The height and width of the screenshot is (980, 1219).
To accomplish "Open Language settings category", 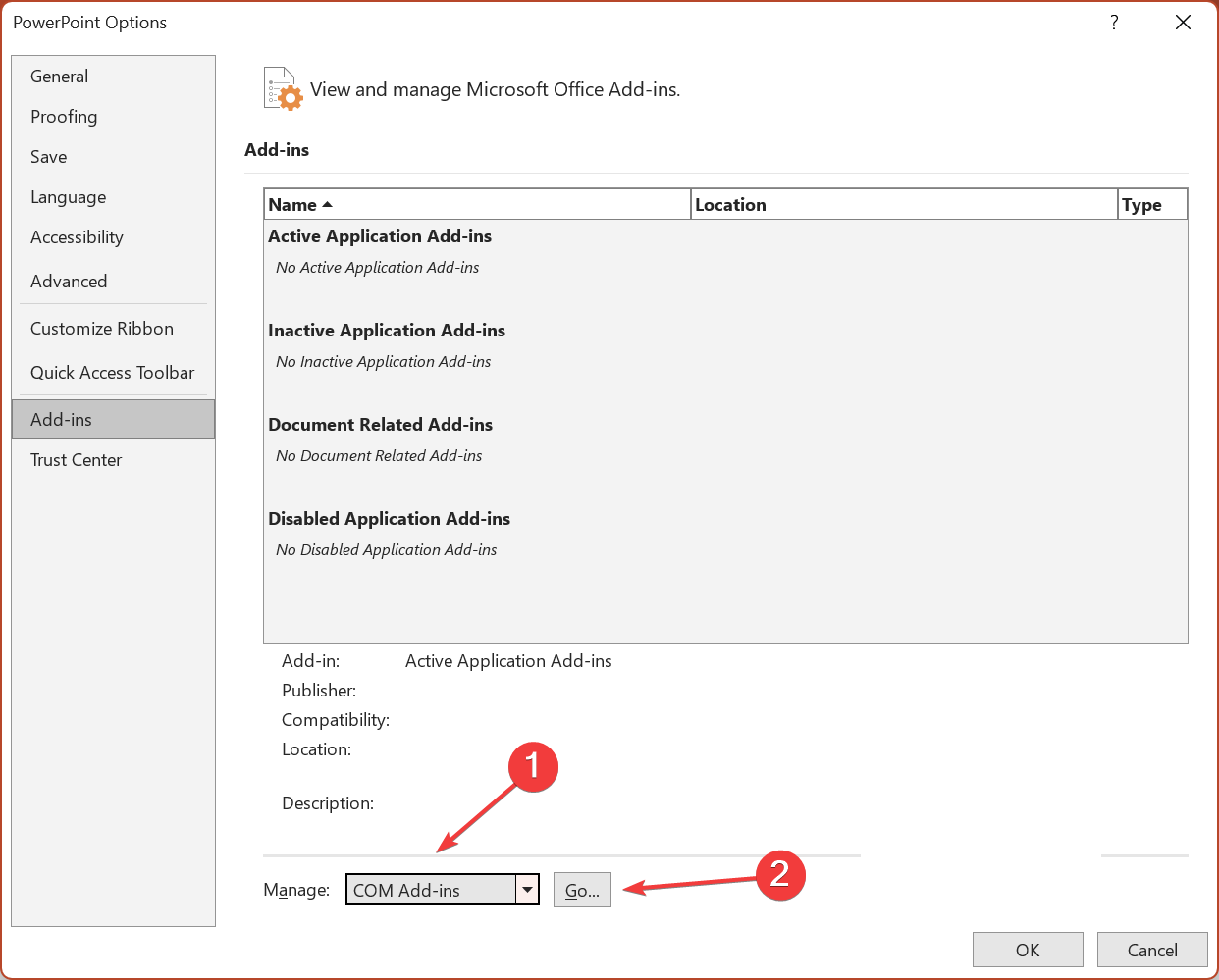I will click(113, 197).
